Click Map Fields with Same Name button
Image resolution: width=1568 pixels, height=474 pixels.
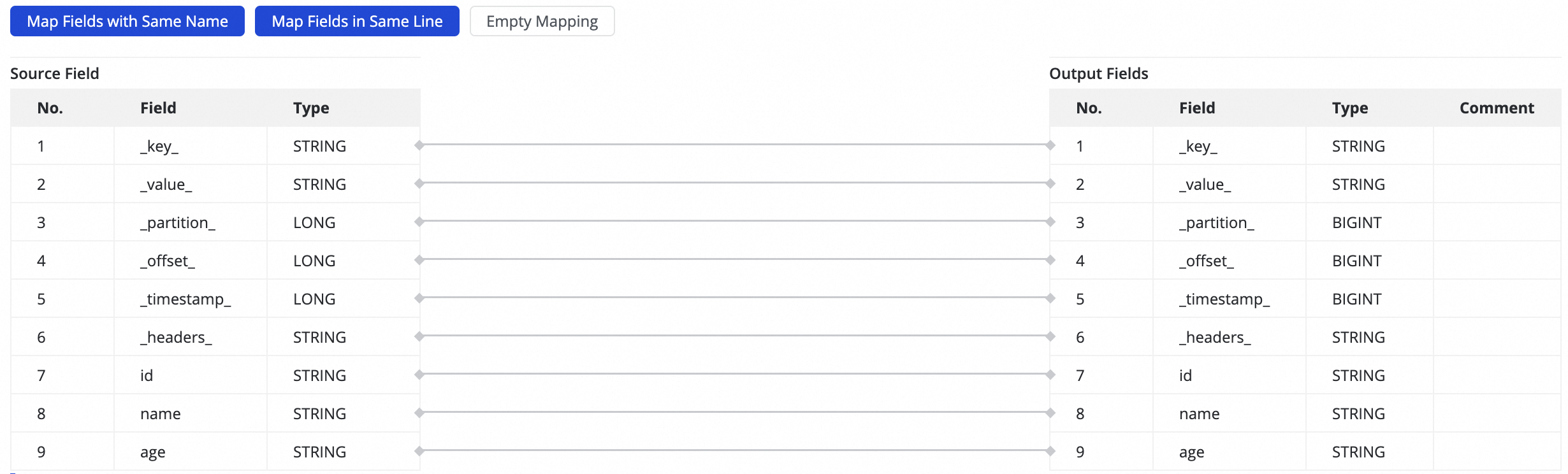[127, 22]
